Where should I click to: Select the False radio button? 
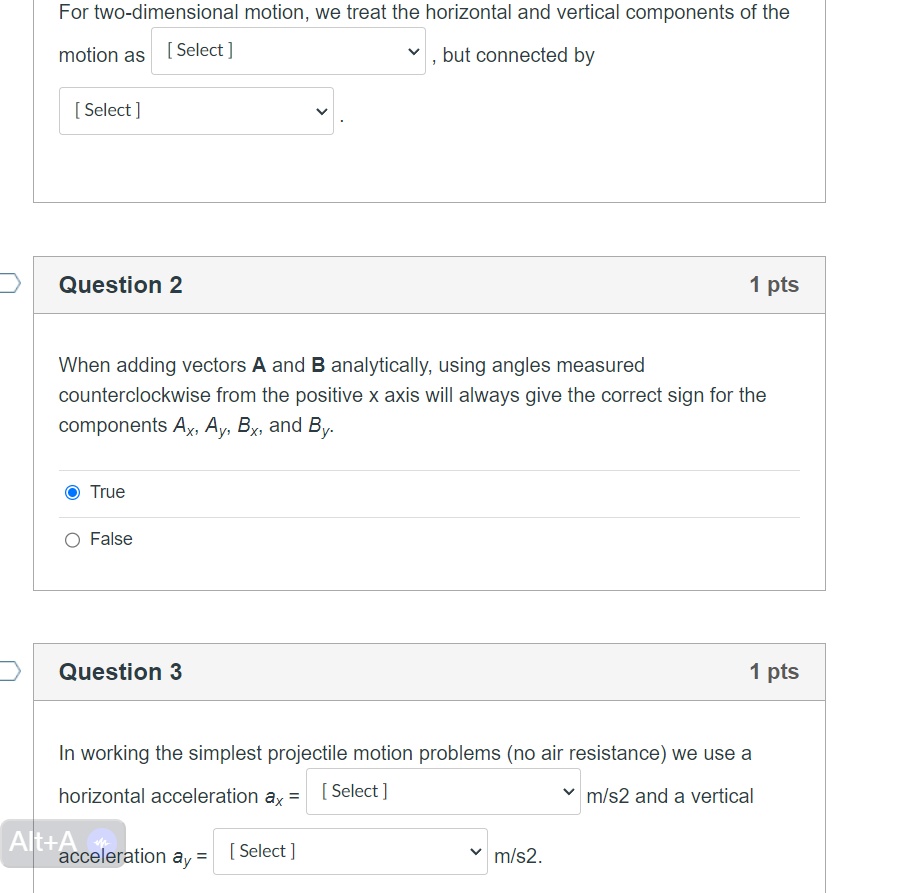(x=72, y=540)
